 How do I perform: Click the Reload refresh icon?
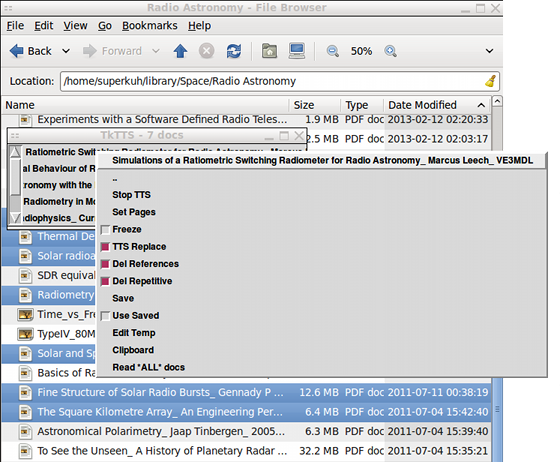point(234,51)
